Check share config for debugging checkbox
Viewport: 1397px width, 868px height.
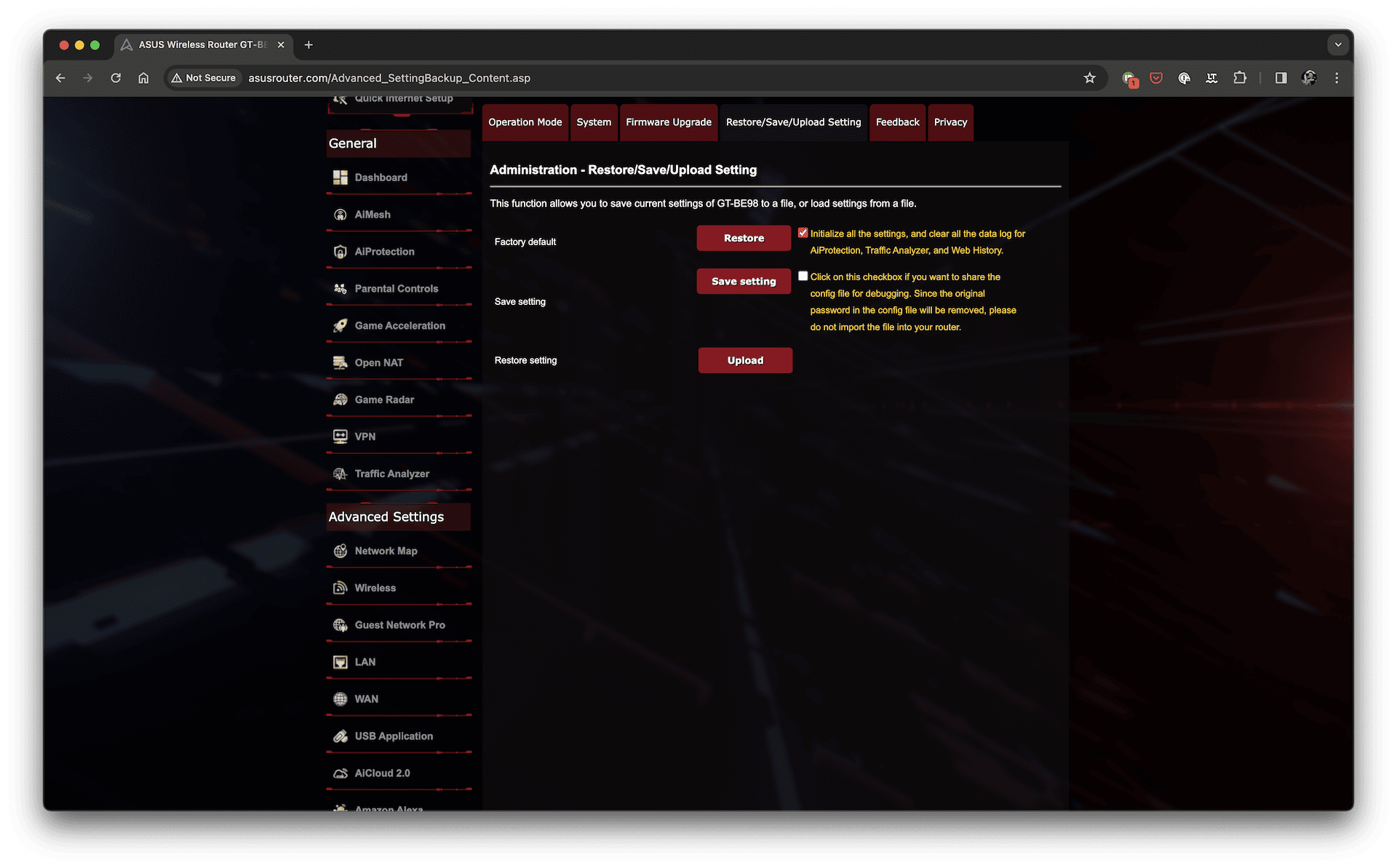pyautogui.click(x=803, y=276)
